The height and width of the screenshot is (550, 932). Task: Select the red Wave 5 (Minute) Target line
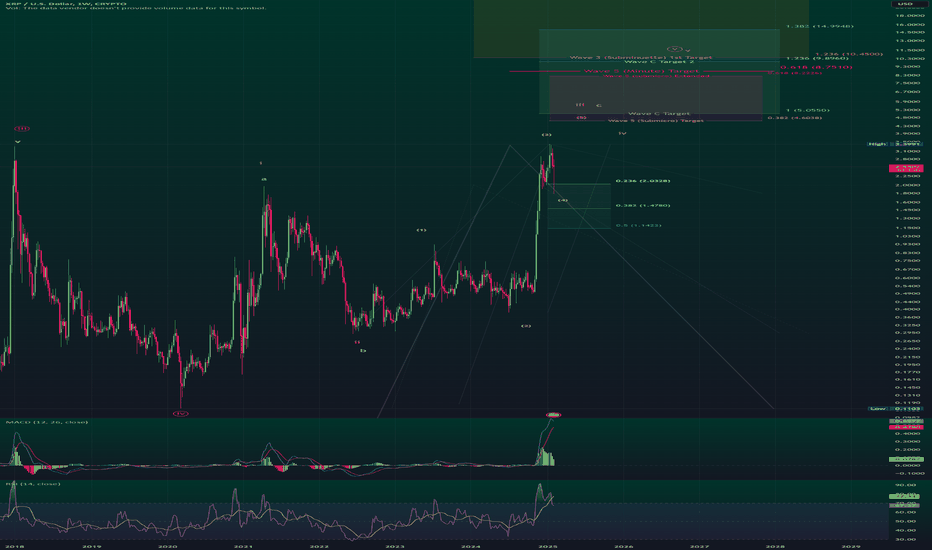[x=641, y=71]
